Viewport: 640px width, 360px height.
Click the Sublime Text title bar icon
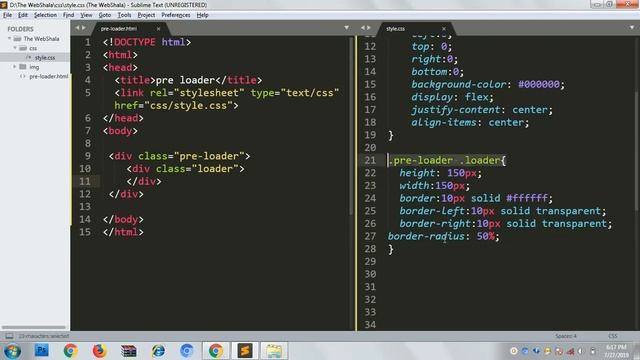point(4,5)
